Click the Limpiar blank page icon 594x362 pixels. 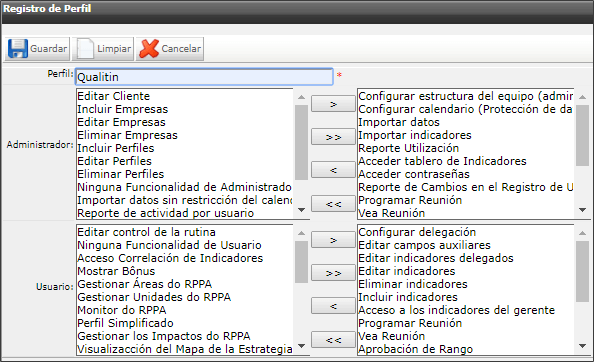click(x=85, y=48)
